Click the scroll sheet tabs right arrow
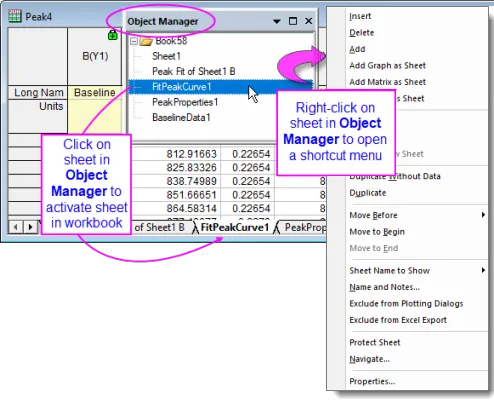Image resolution: width=494 pixels, height=400 pixels. (x=30, y=227)
